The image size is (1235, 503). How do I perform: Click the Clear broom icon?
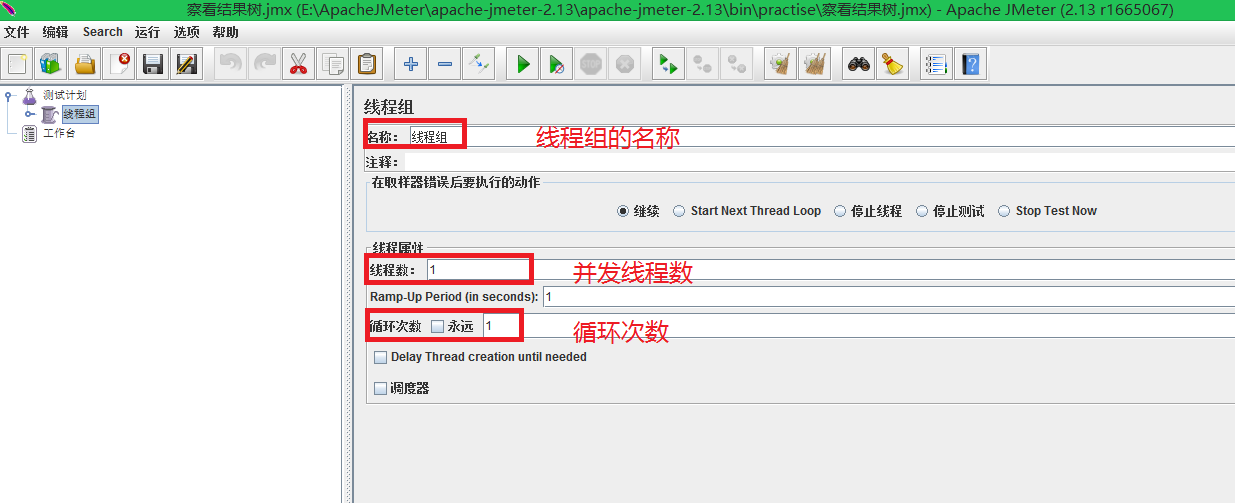(x=780, y=65)
